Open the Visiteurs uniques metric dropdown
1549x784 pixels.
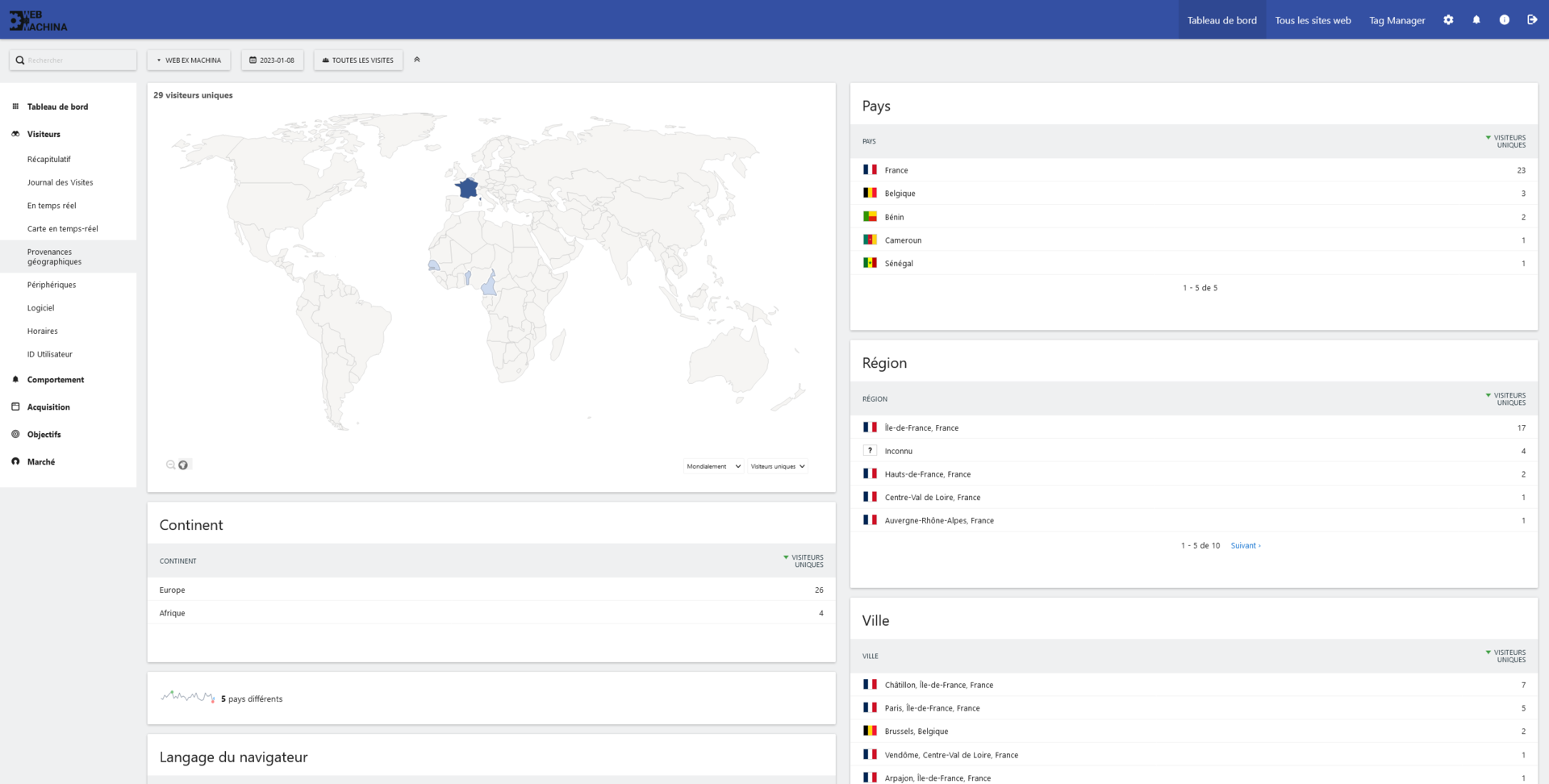coord(778,466)
